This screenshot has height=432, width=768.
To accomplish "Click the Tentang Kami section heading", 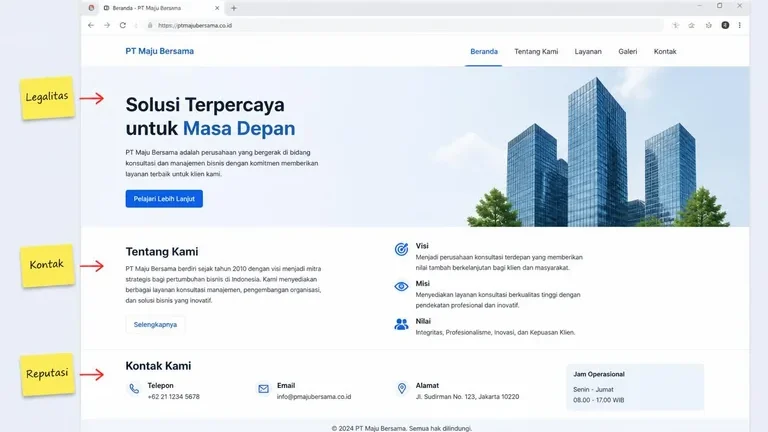I will coord(162,252).
